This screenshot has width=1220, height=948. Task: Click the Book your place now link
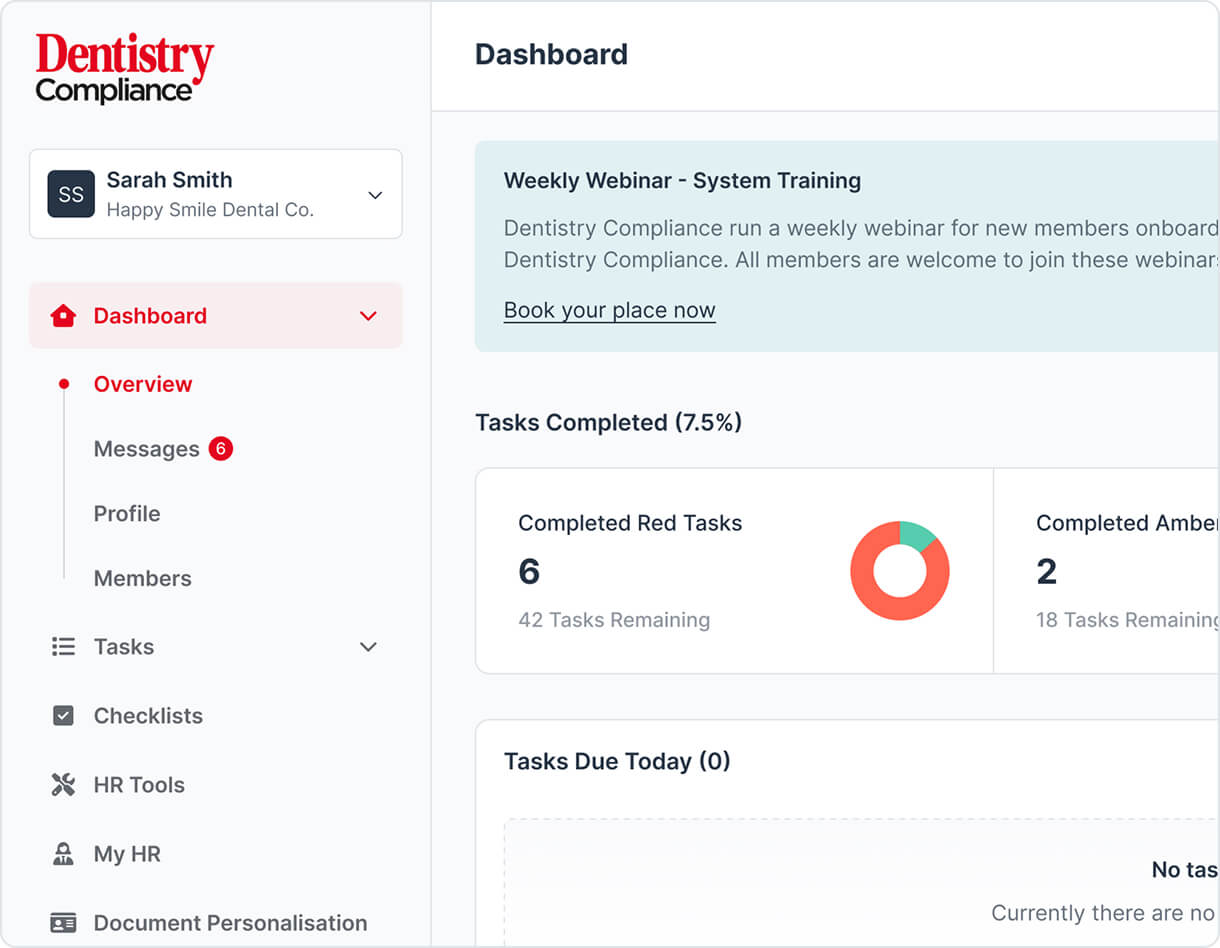click(x=609, y=310)
